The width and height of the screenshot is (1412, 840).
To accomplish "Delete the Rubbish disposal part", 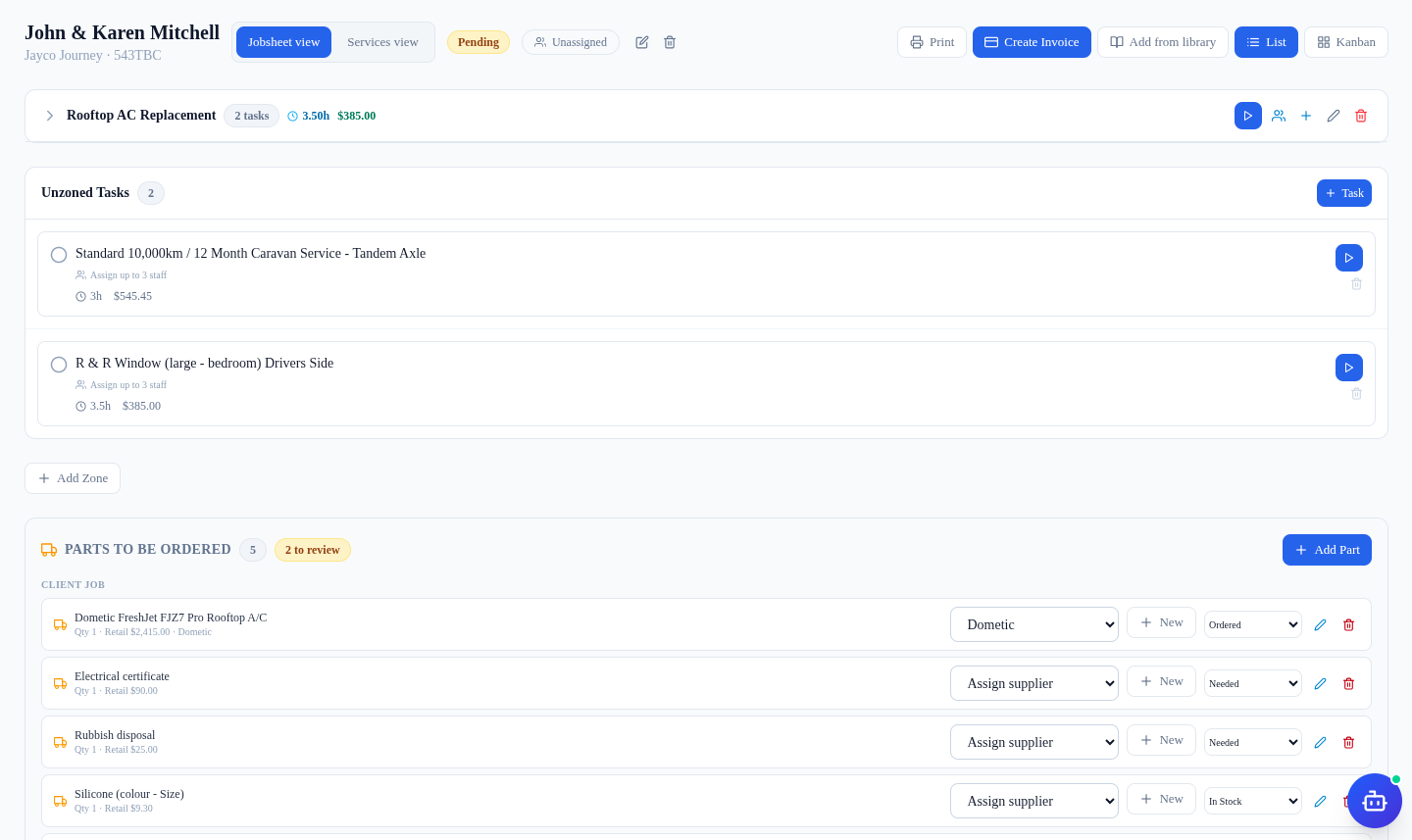I will pyautogui.click(x=1349, y=743).
